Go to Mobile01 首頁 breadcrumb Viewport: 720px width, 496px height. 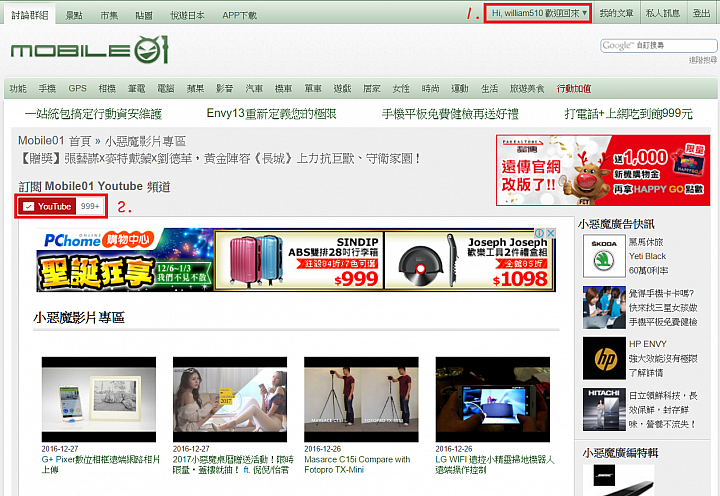tap(55, 141)
